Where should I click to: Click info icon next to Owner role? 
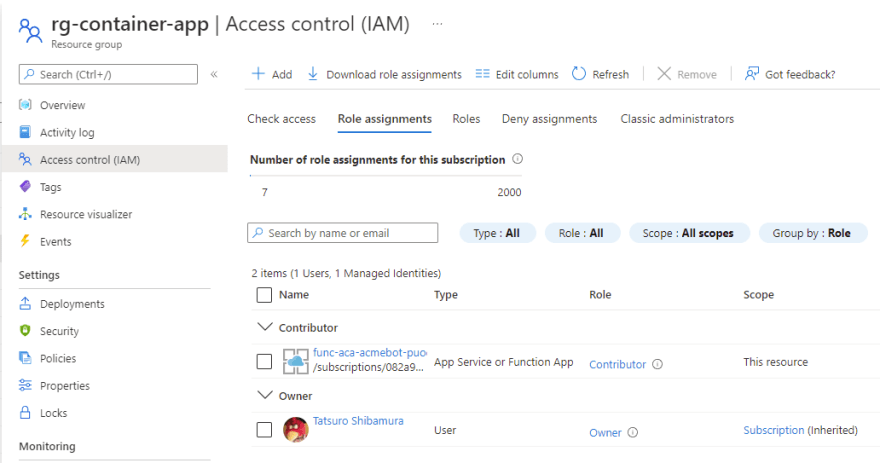pyautogui.click(x=632, y=432)
